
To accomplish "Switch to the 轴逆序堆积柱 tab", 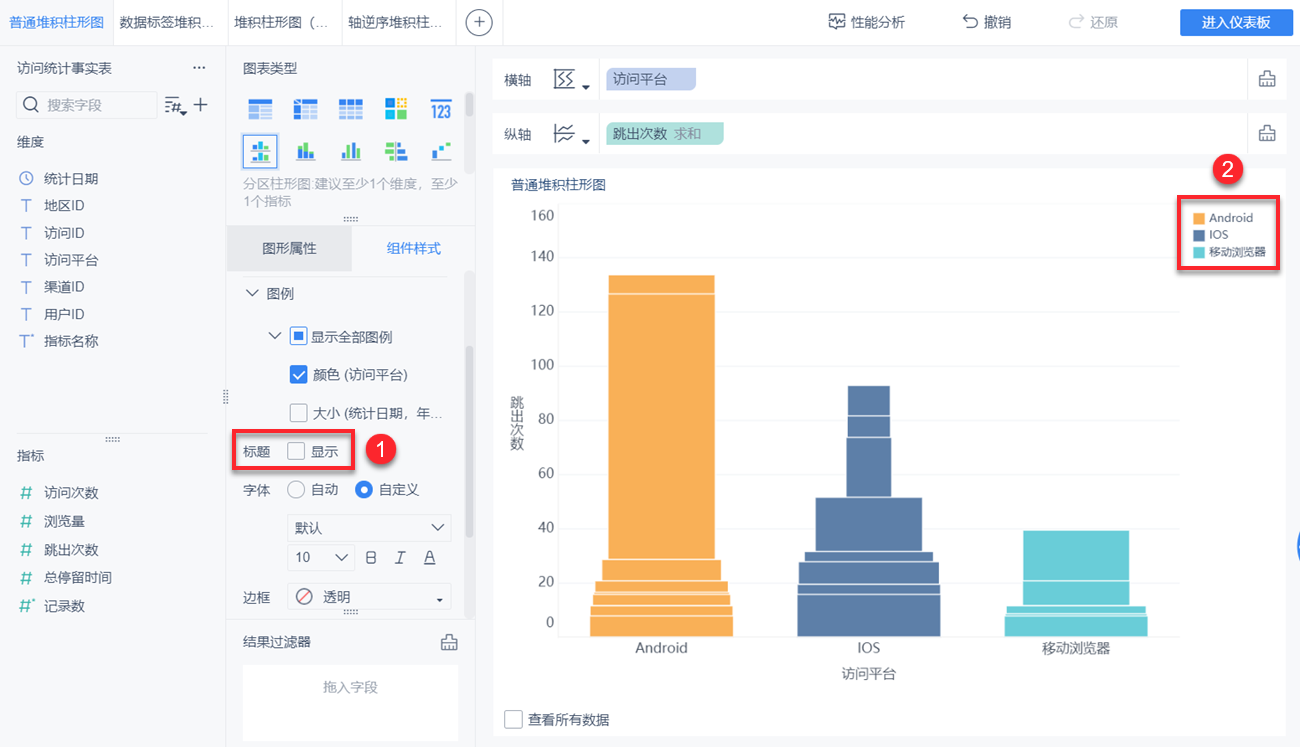I will [398, 22].
